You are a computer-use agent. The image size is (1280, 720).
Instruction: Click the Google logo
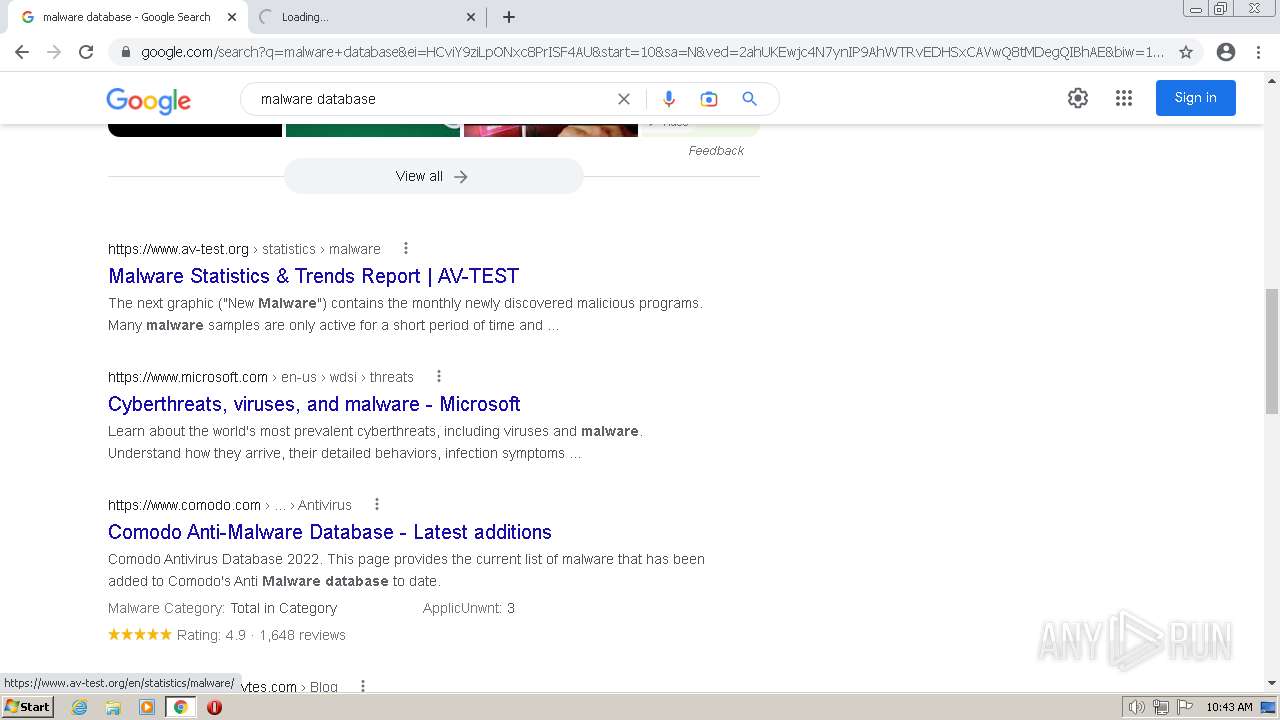(x=149, y=100)
